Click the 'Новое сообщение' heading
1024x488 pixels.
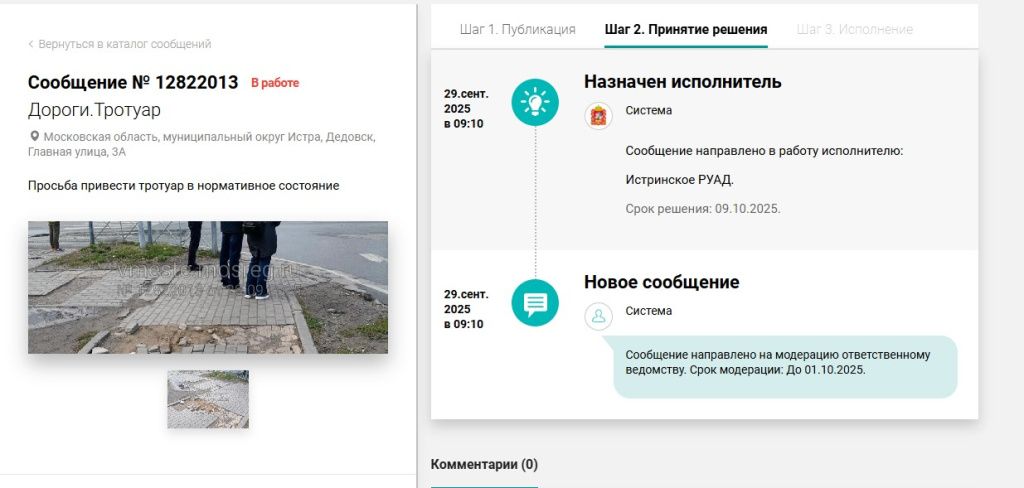tap(661, 282)
